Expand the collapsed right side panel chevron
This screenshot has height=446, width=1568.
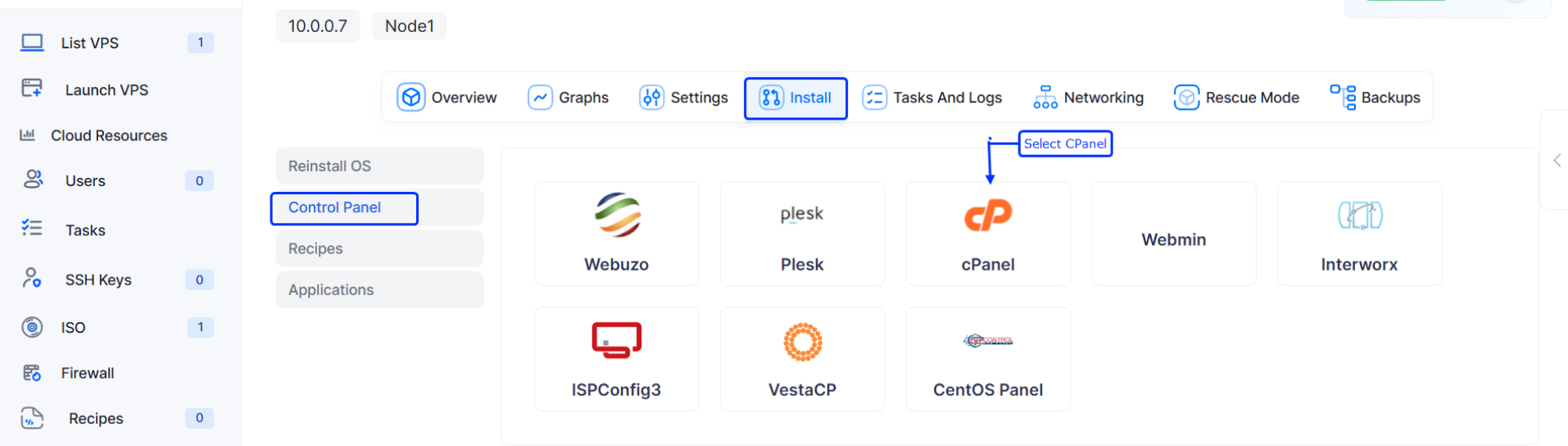1557,161
